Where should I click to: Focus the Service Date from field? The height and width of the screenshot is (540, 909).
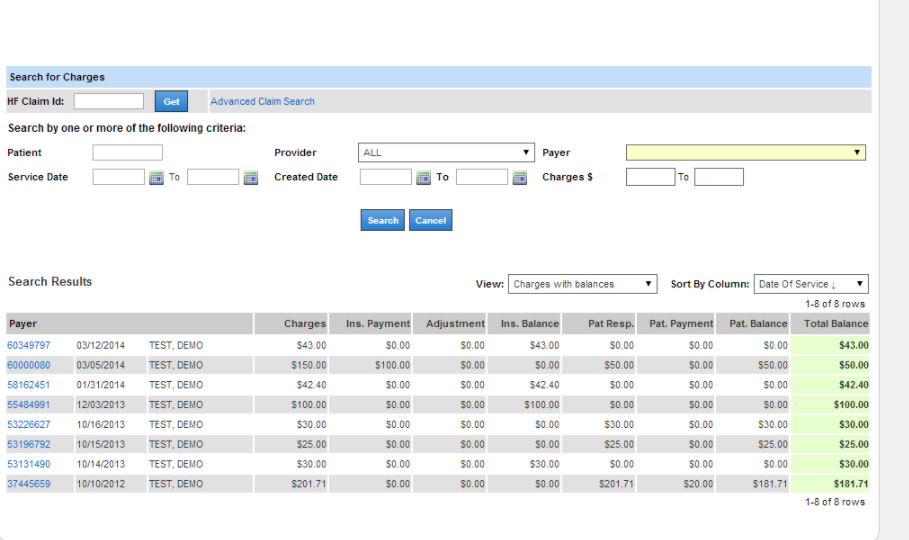pos(118,177)
